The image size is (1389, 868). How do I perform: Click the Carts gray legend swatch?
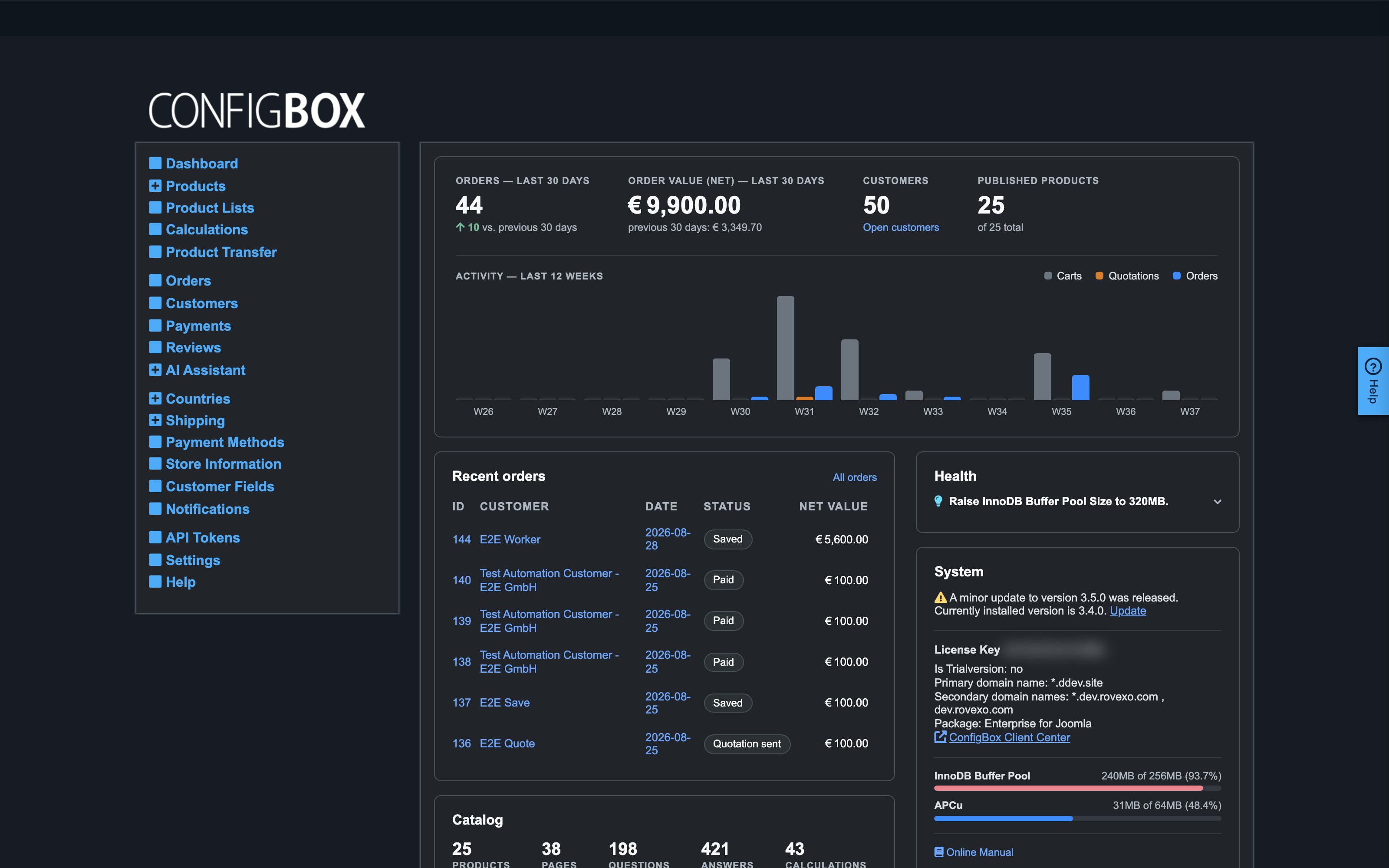(x=1048, y=276)
